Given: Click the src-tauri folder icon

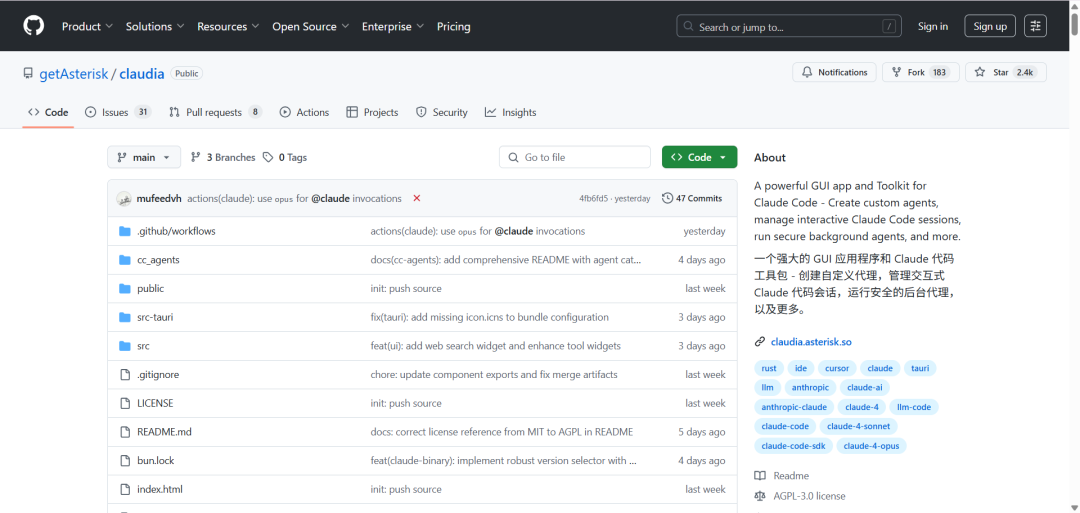Looking at the screenshot, I should tap(125, 317).
